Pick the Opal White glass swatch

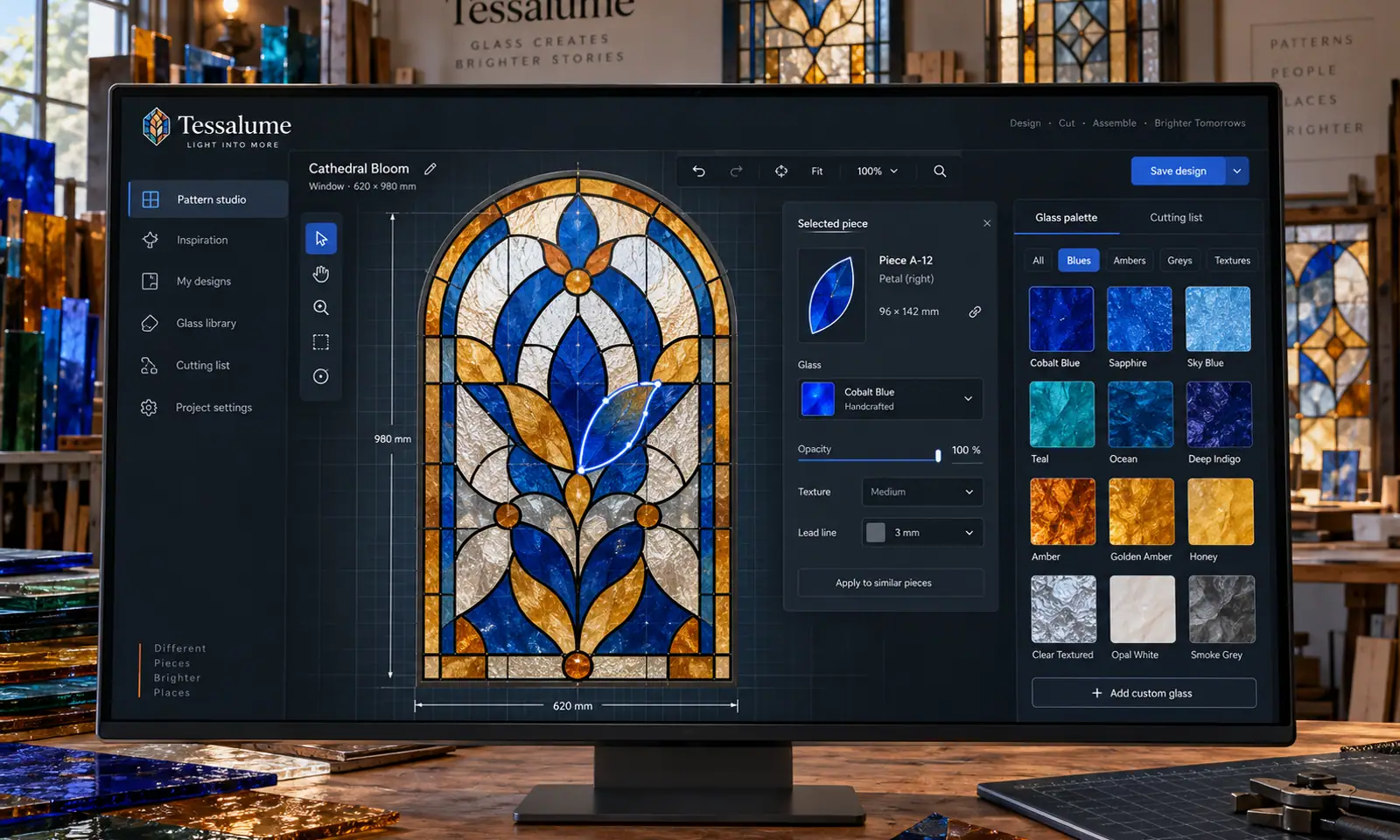1143,610
